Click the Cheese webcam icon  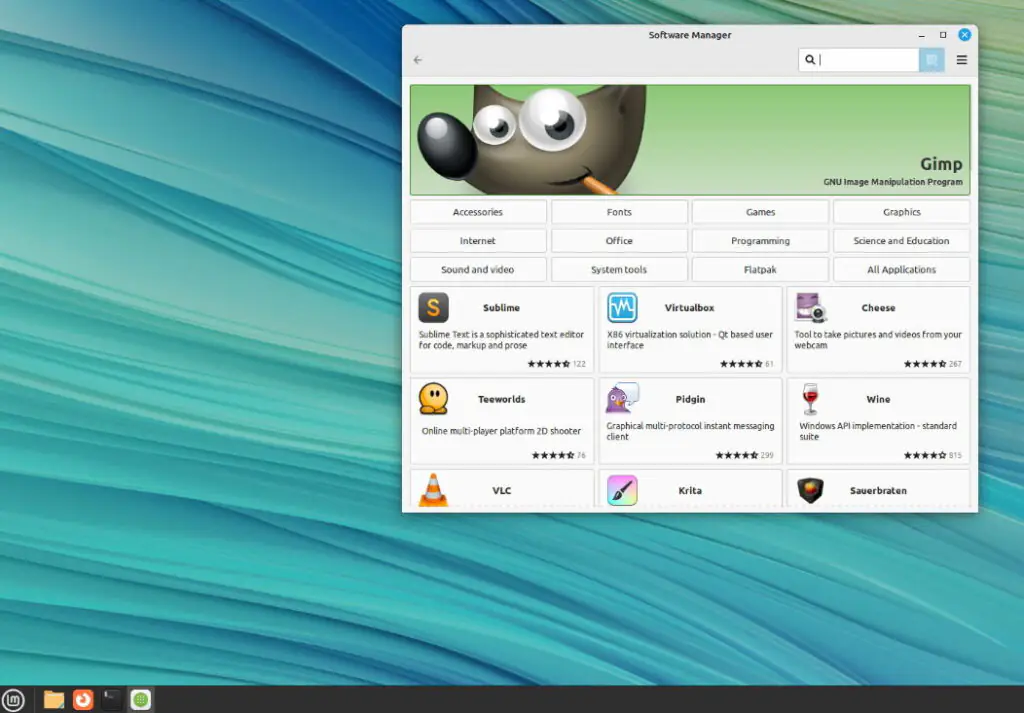coord(811,308)
